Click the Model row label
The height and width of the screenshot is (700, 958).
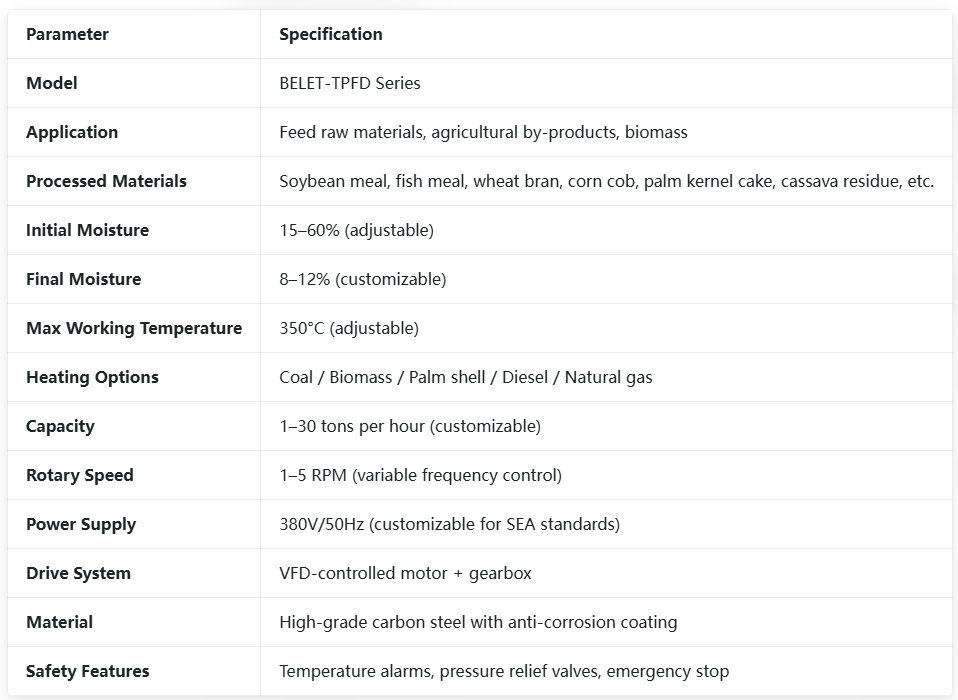(x=52, y=83)
